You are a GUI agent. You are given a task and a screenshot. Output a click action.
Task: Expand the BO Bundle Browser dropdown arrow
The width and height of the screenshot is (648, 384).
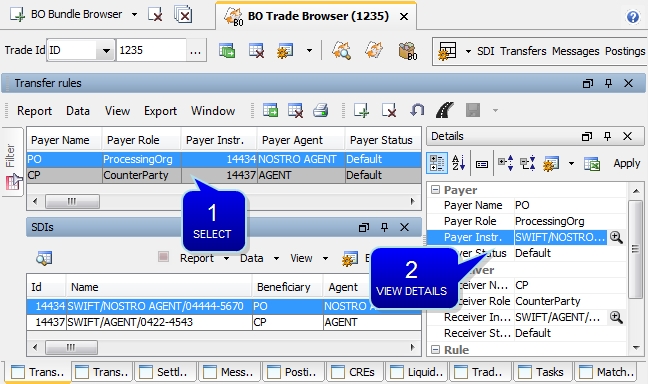click(x=134, y=14)
